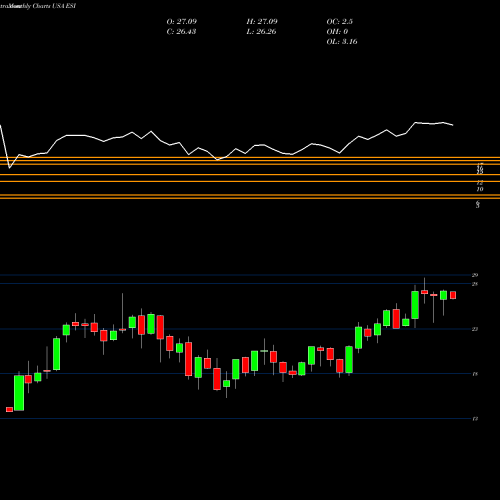Select the OH: 0 reading
This screenshot has width=500, height=500.
337,32
